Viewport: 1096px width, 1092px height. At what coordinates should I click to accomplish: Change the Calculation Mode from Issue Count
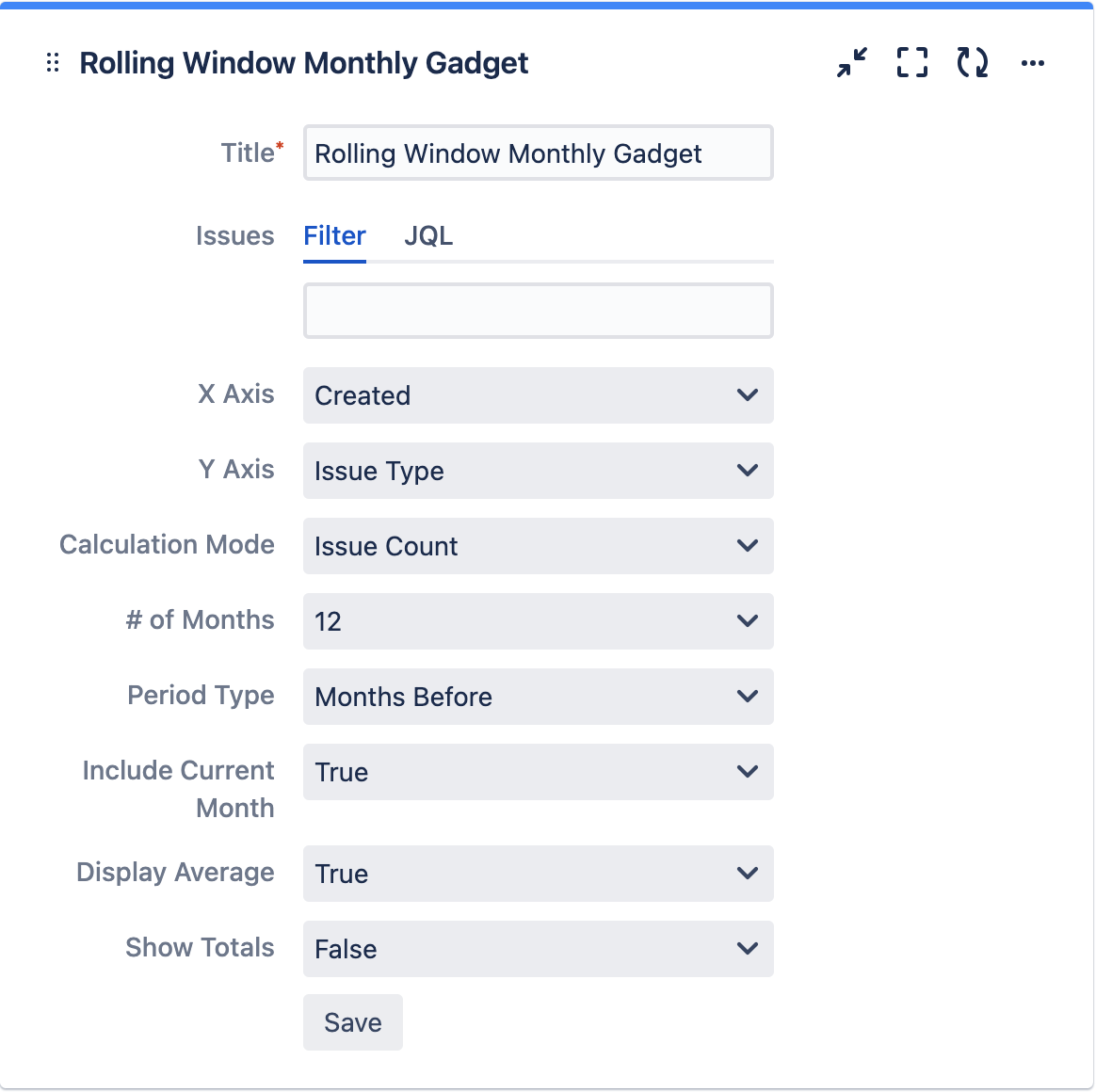[538, 546]
